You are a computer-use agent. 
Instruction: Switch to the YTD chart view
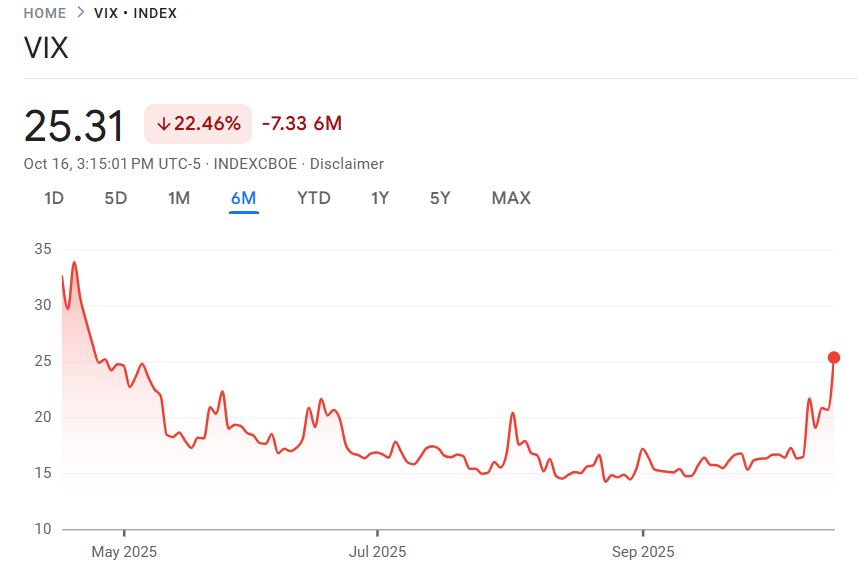pos(314,198)
